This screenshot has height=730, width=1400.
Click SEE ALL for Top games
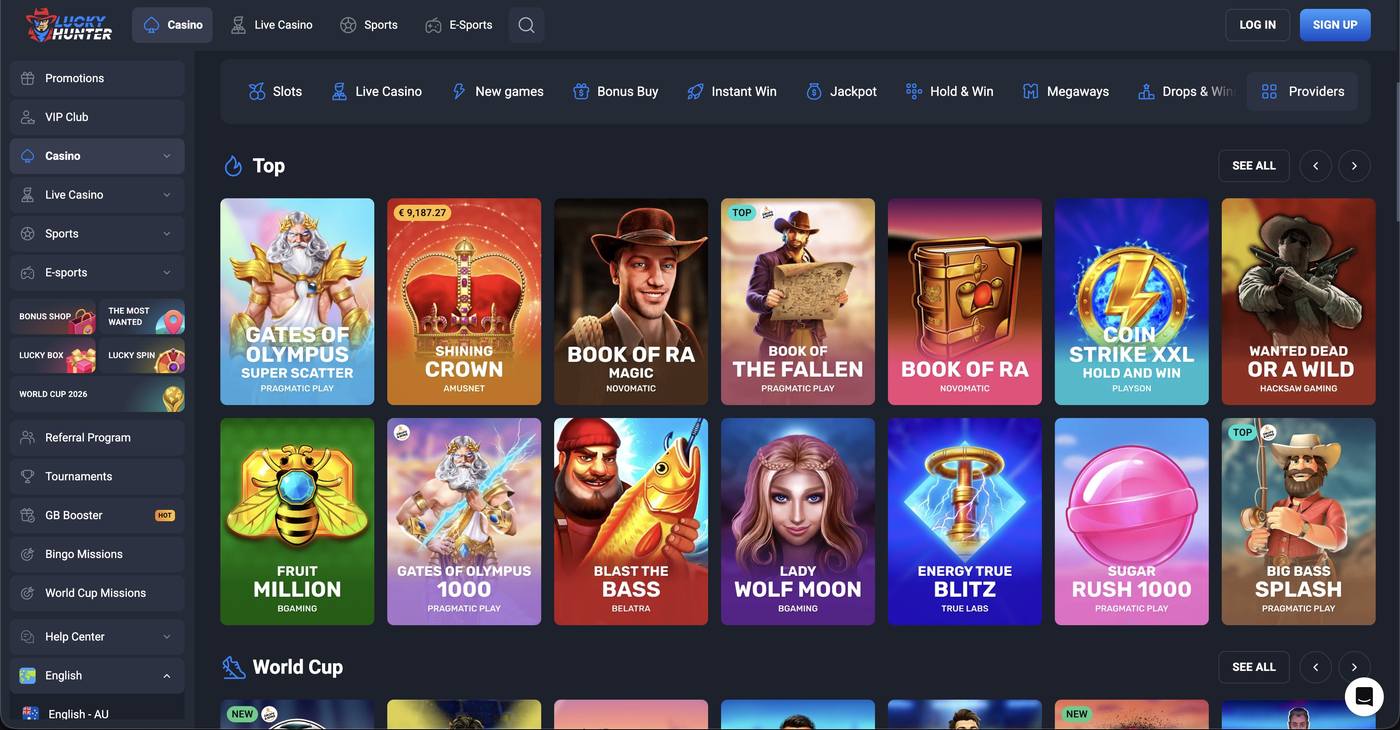pos(1254,166)
